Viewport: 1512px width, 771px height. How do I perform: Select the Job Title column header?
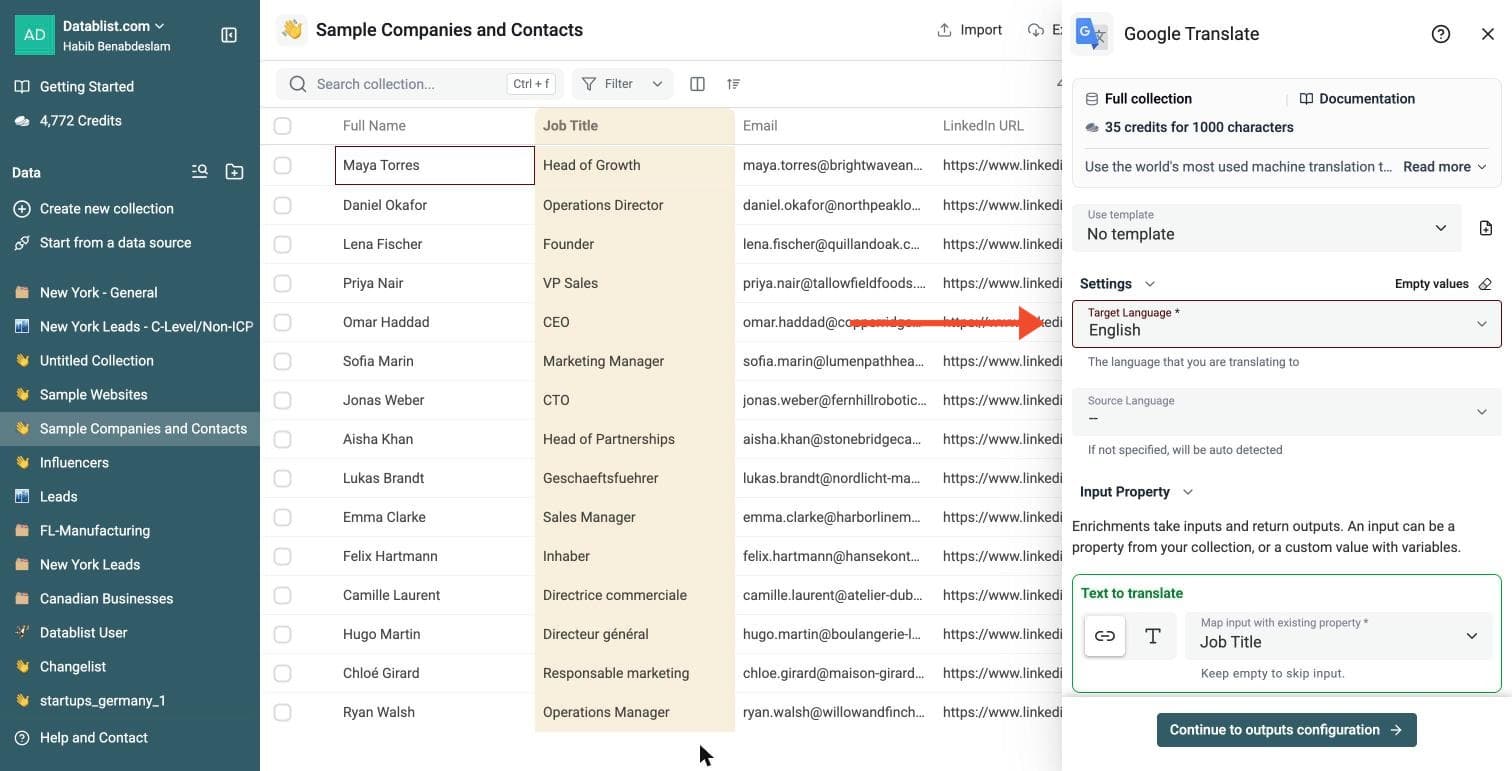[635, 126]
